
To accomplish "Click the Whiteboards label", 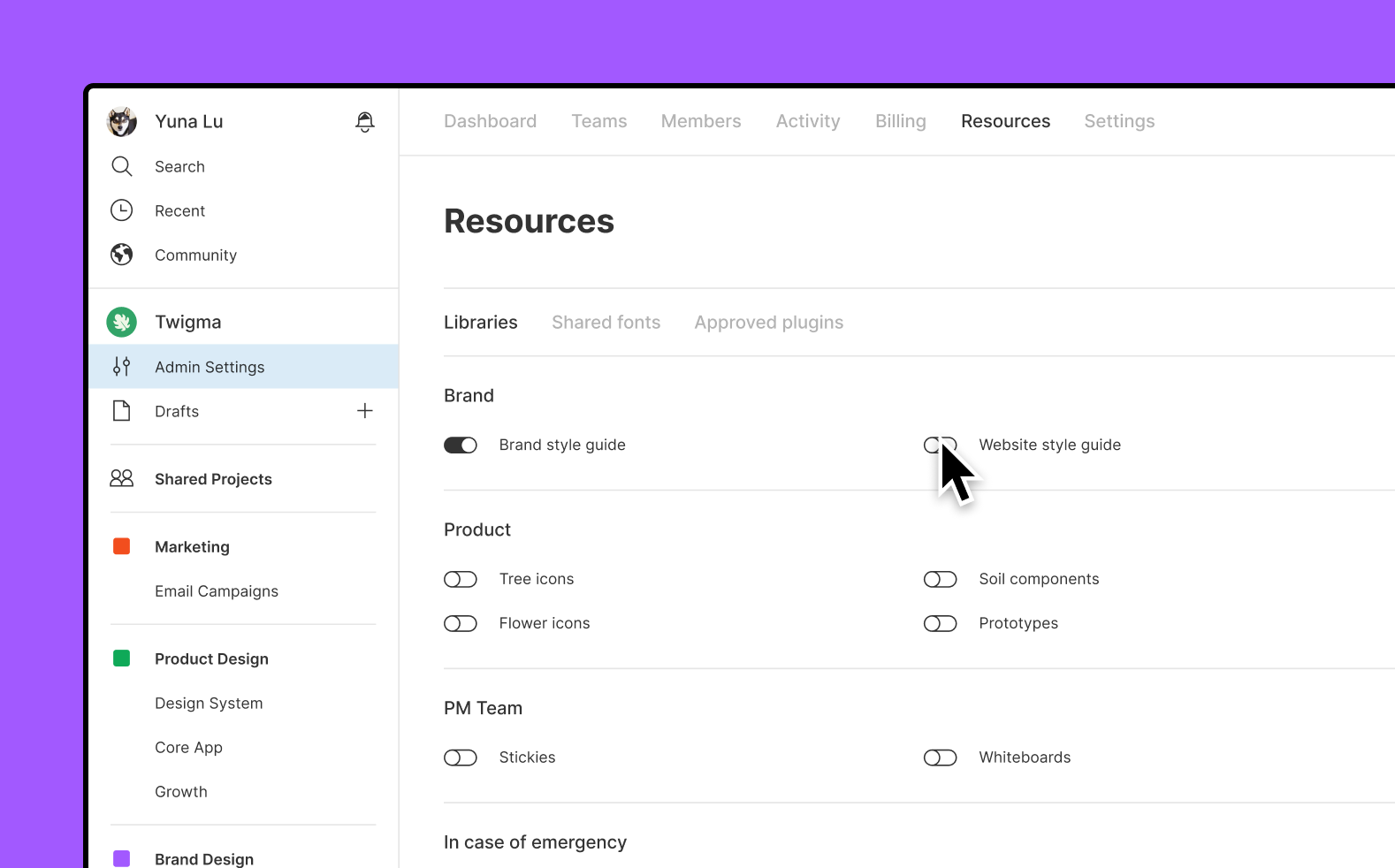I will pos(1025,758).
